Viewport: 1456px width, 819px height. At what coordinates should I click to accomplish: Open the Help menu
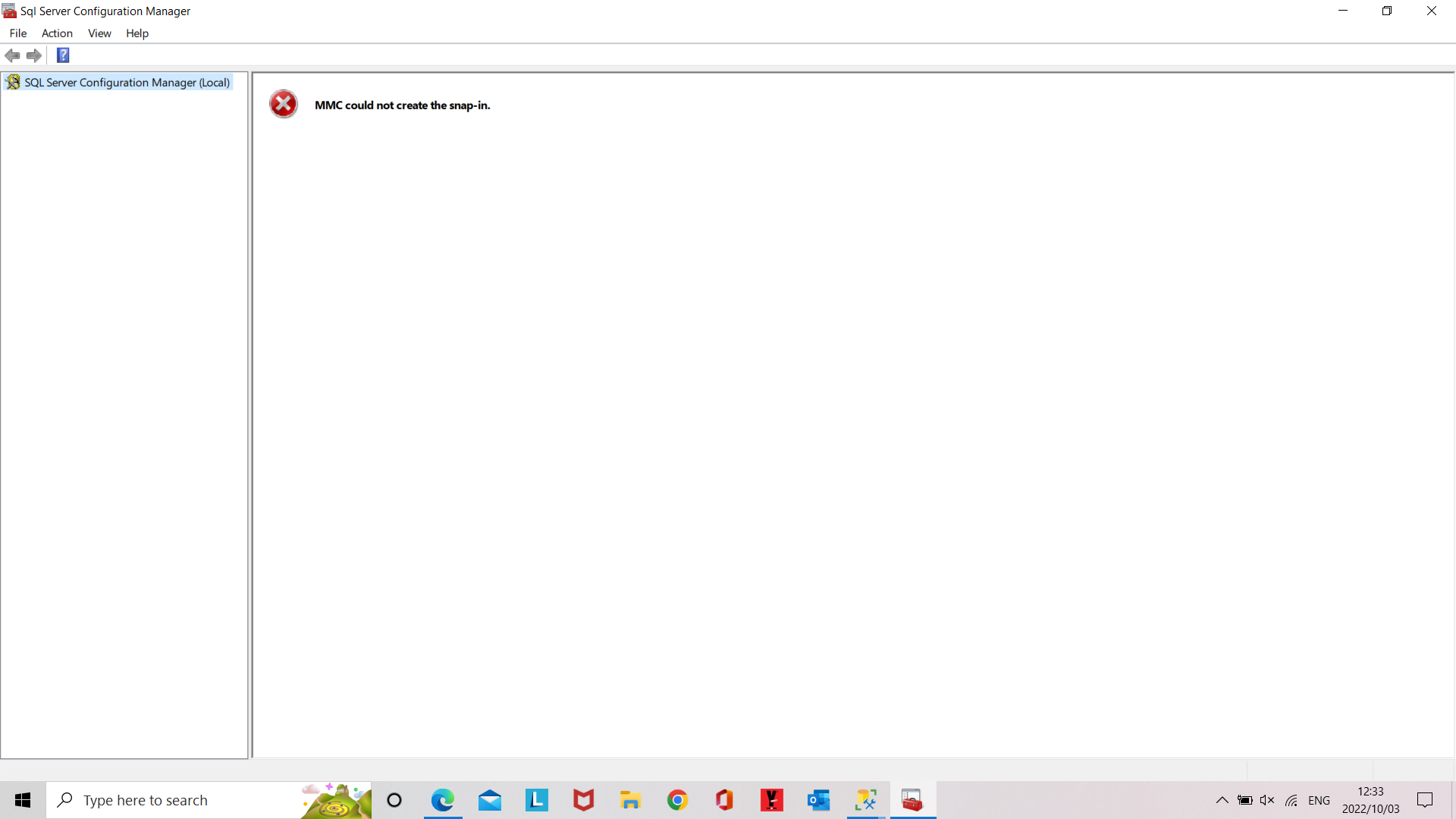(x=137, y=33)
